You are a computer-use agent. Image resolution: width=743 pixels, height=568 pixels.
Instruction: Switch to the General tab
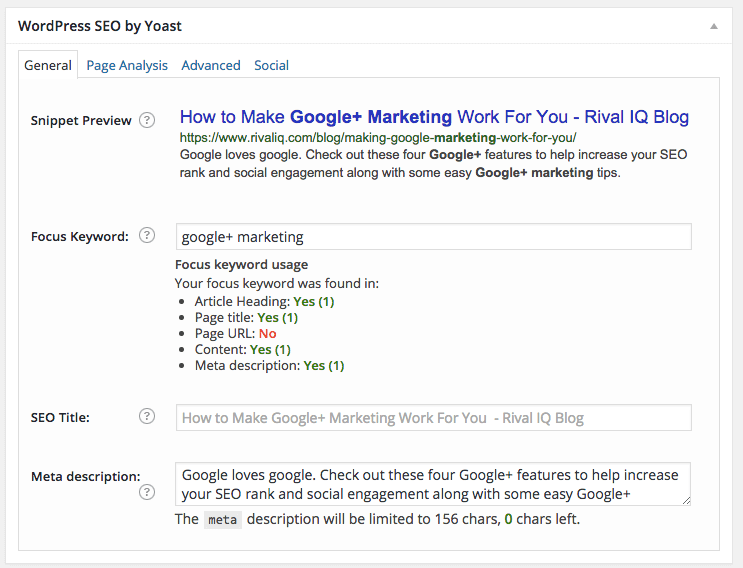[48, 65]
